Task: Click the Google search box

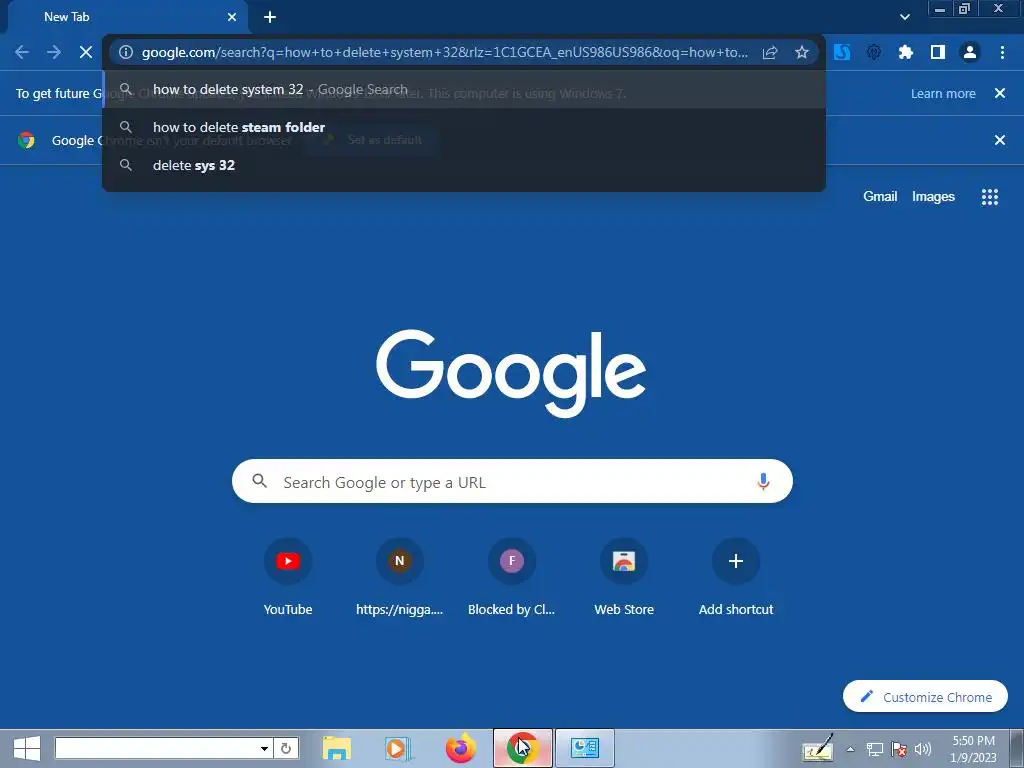Action: [512, 481]
